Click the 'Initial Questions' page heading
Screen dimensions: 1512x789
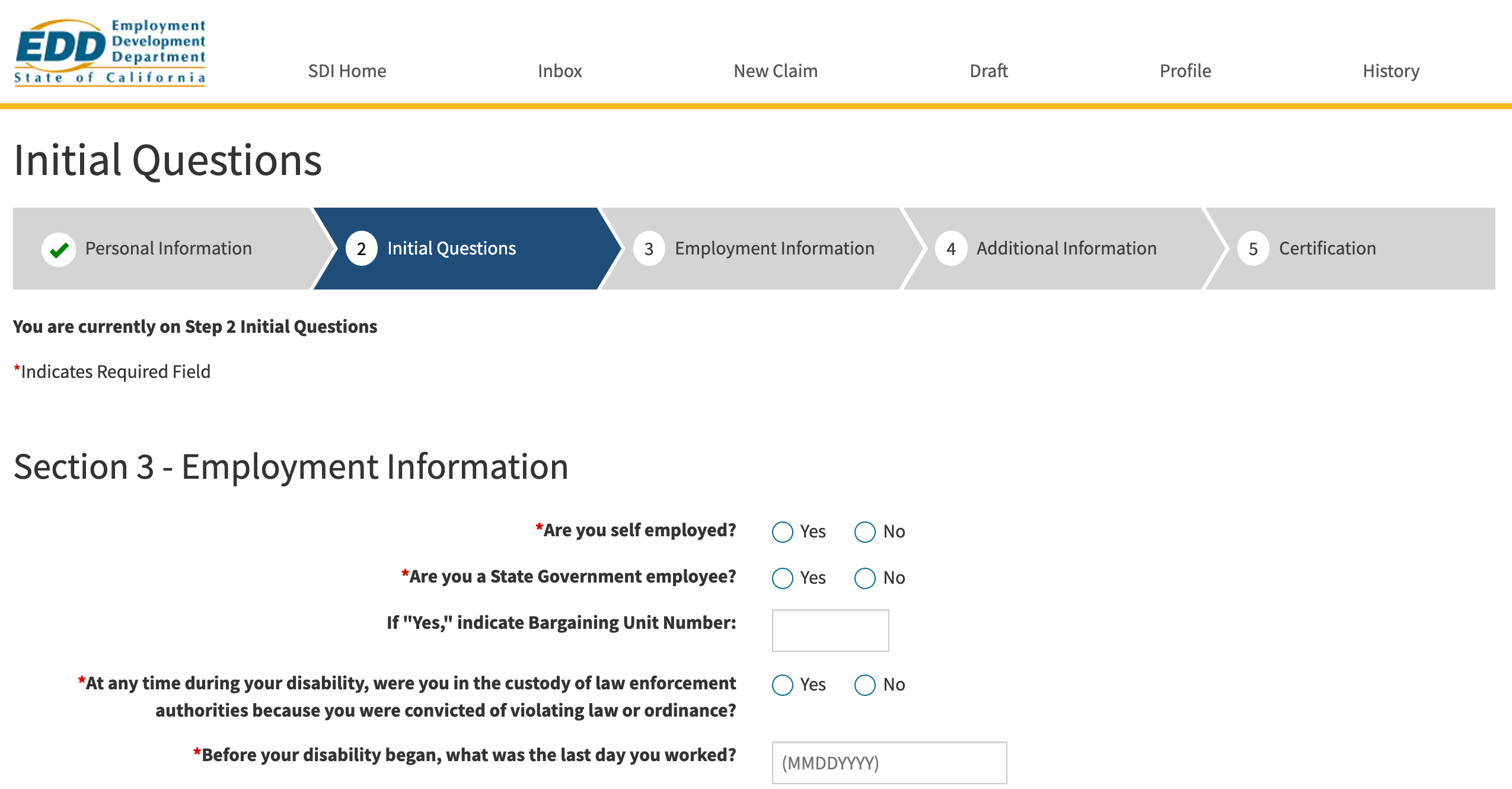coord(168,161)
